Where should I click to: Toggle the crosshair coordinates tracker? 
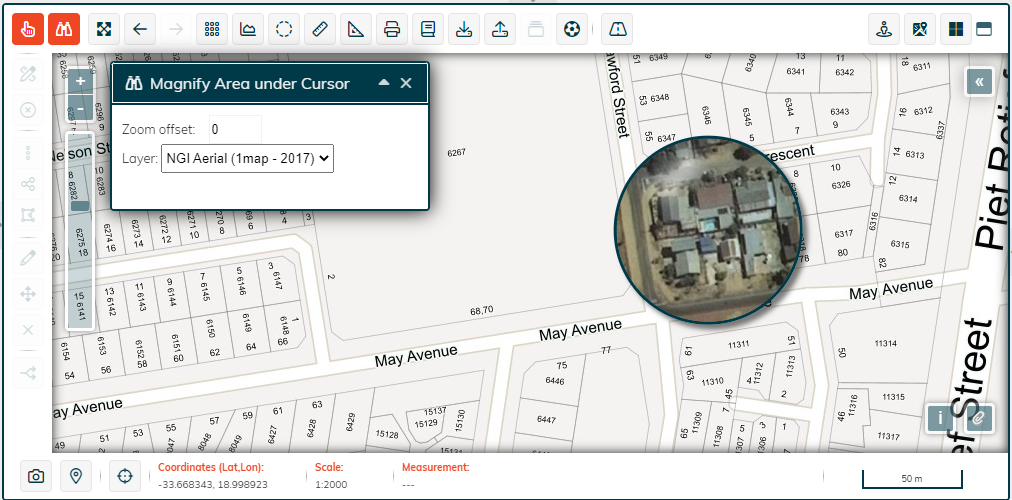tap(125, 477)
